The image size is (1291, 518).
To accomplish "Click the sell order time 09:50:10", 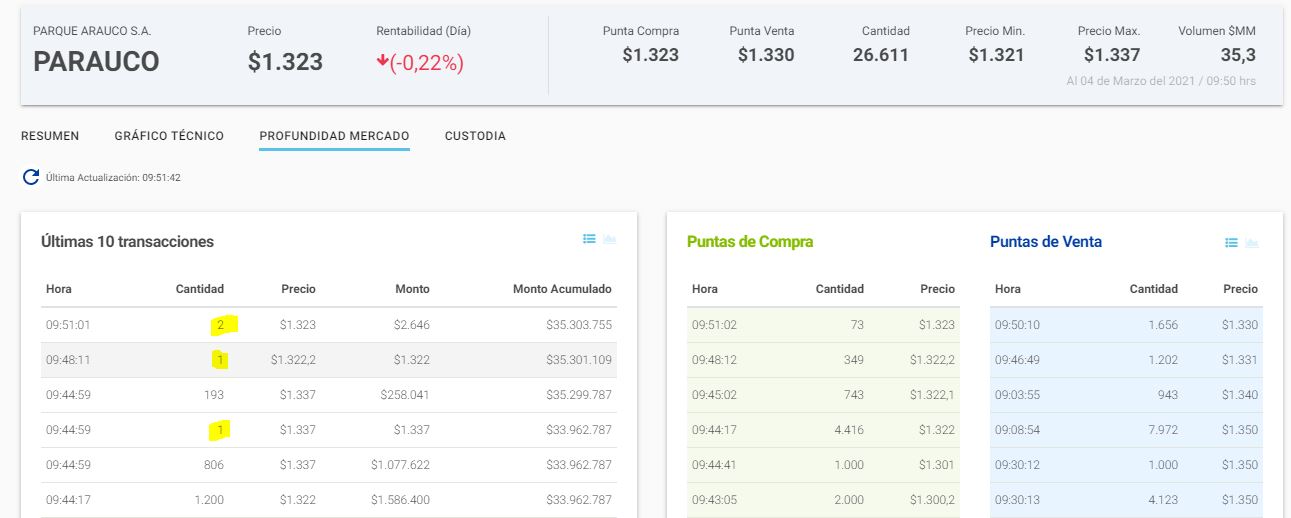I will coord(1017,325).
